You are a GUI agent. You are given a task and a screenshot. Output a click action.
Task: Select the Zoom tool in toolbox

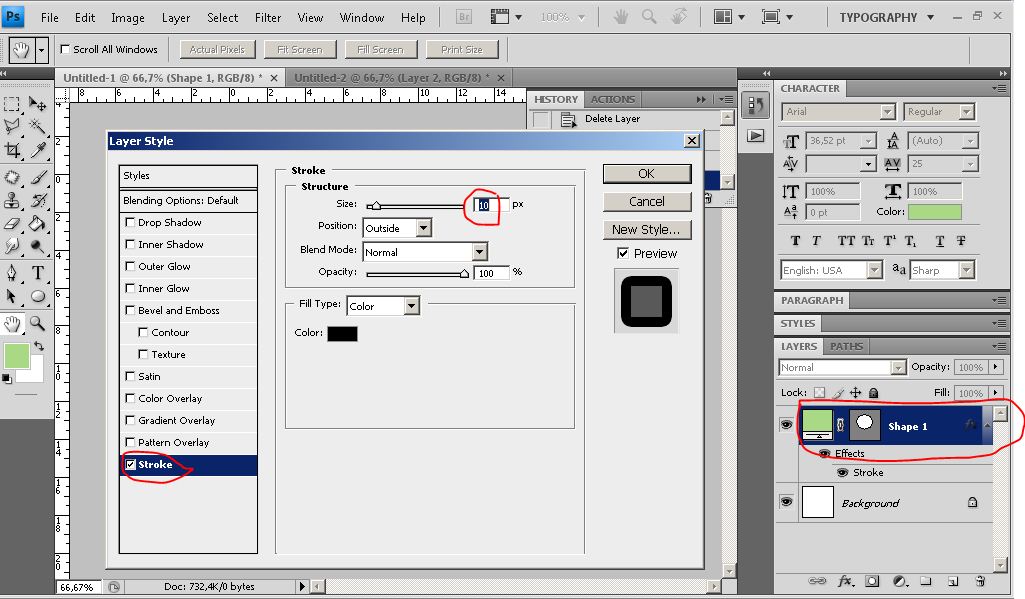(x=38, y=323)
